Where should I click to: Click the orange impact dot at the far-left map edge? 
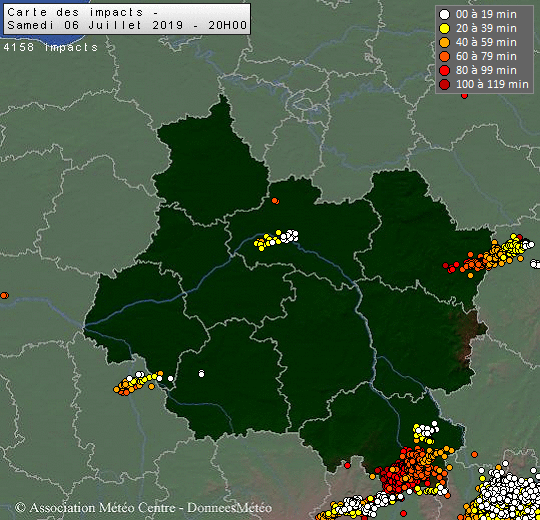[x=4, y=295]
